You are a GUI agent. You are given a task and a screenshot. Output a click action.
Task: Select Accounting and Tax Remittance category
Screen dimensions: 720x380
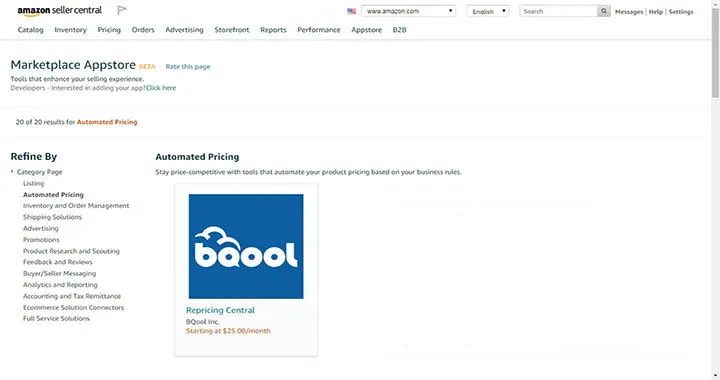pyautogui.click(x=72, y=296)
